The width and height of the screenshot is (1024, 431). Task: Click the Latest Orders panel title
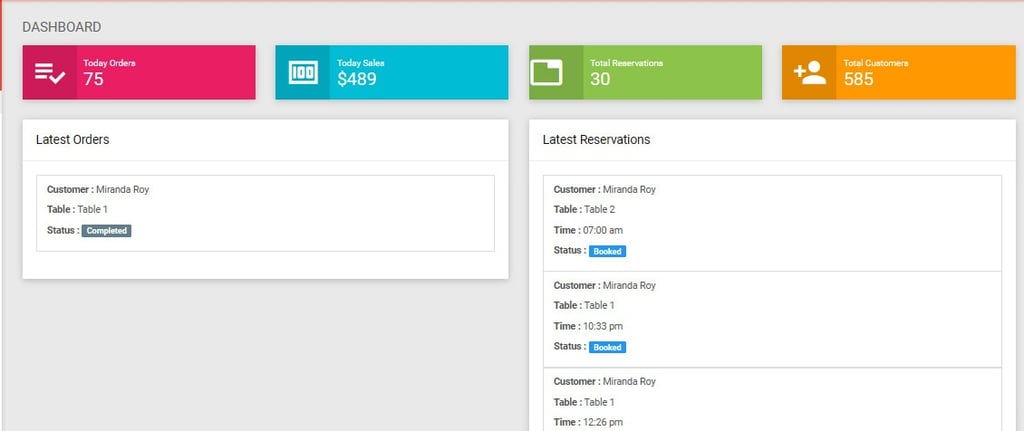72,140
